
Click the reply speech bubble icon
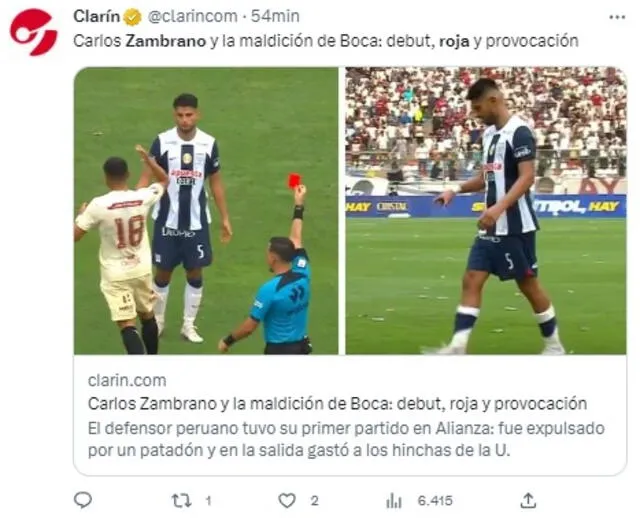(x=83, y=500)
